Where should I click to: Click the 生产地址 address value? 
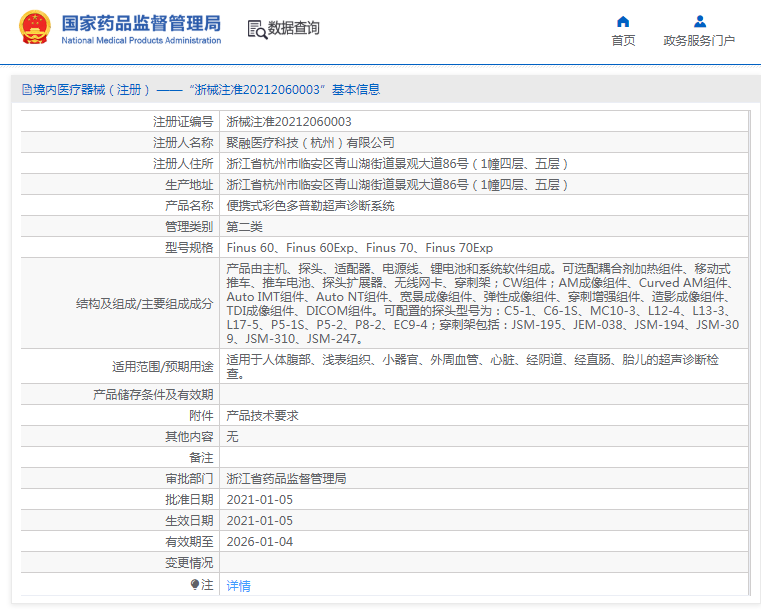pos(397,184)
